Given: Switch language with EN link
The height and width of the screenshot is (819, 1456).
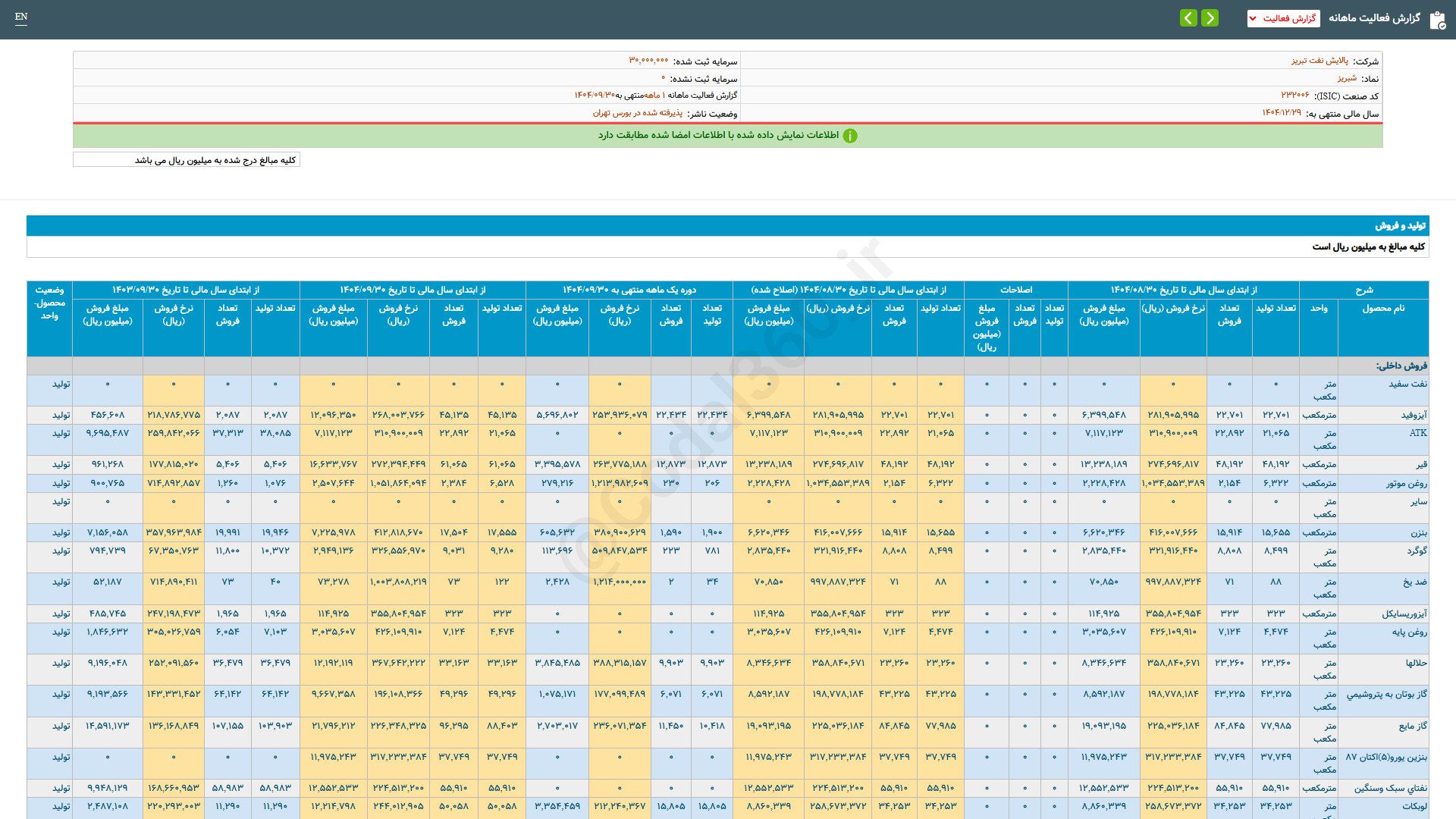Looking at the screenshot, I should (x=21, y=17).
